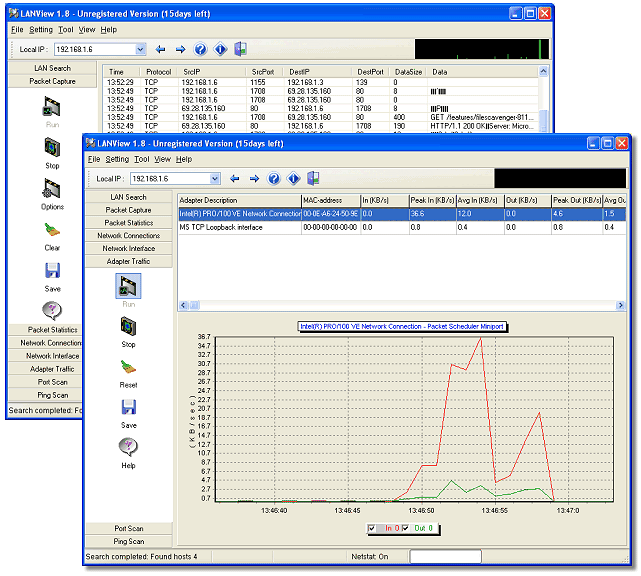The width and height of the screenshot is (641, 576).
Task: Click MAC-address column header
Action: (331, 200)
